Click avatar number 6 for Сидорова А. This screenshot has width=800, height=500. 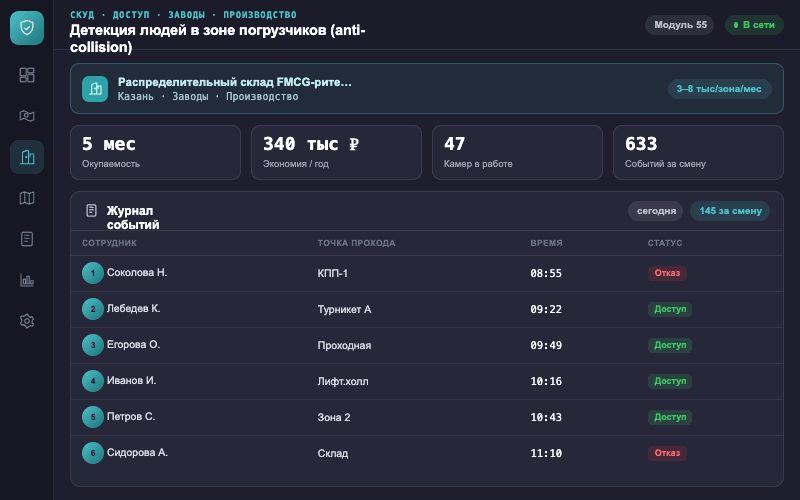93,453
